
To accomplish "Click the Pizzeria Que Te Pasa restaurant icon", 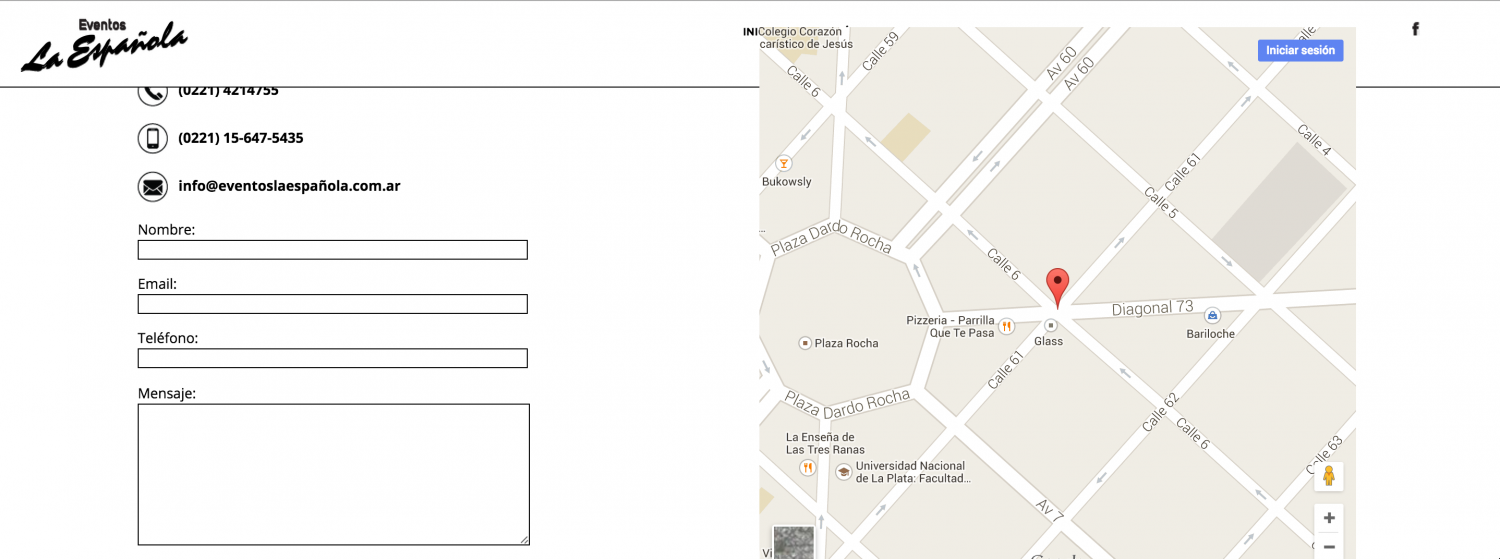I will [x=1006, y=326].
